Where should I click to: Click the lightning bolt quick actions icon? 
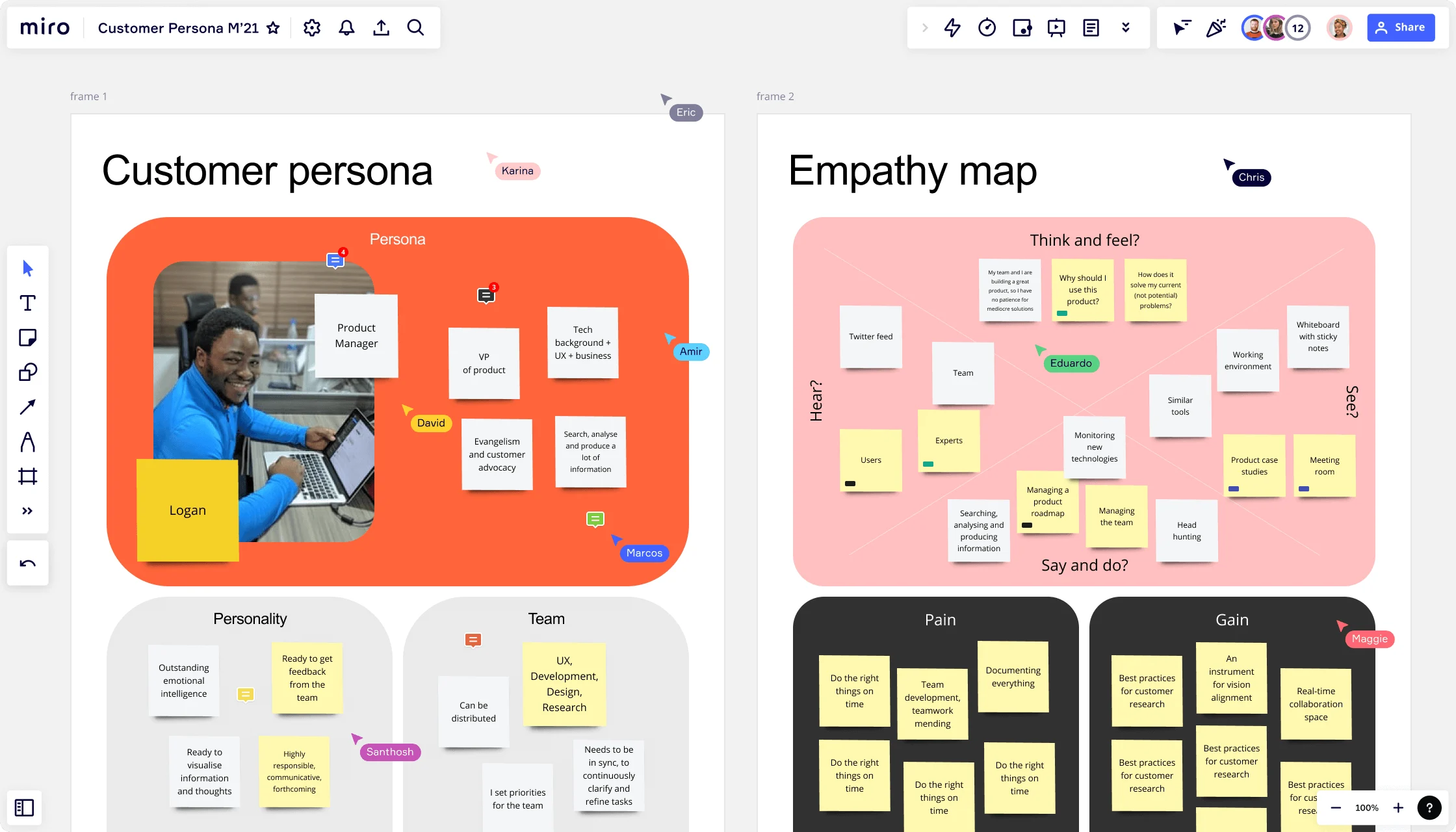click(952, 27)
